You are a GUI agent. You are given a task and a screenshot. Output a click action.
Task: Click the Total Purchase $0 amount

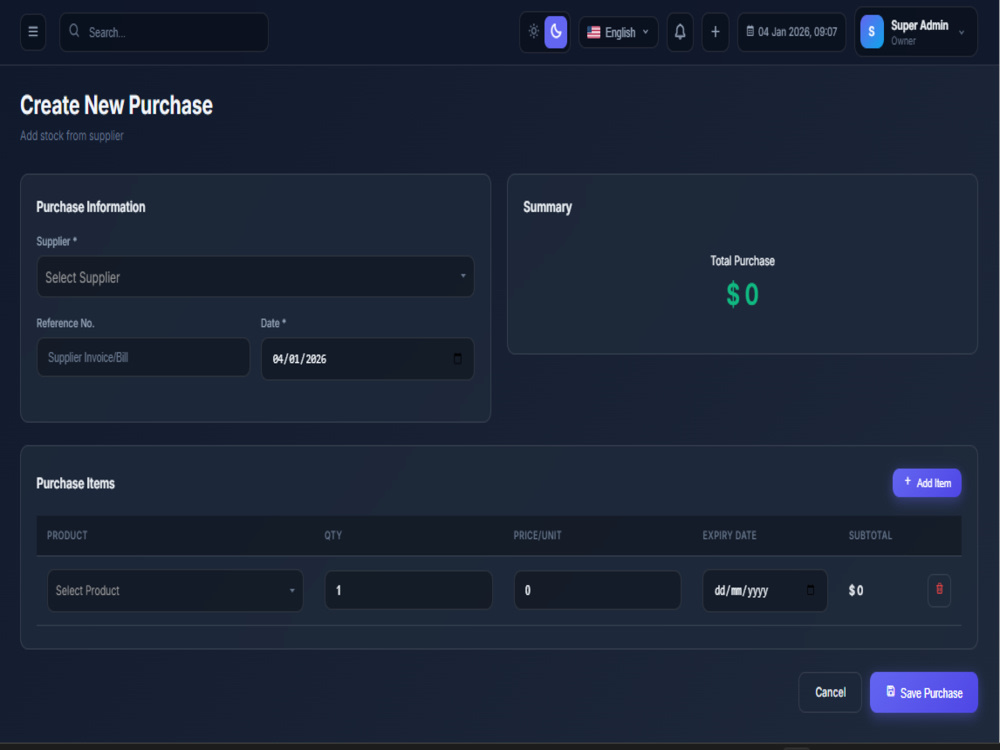742,295
